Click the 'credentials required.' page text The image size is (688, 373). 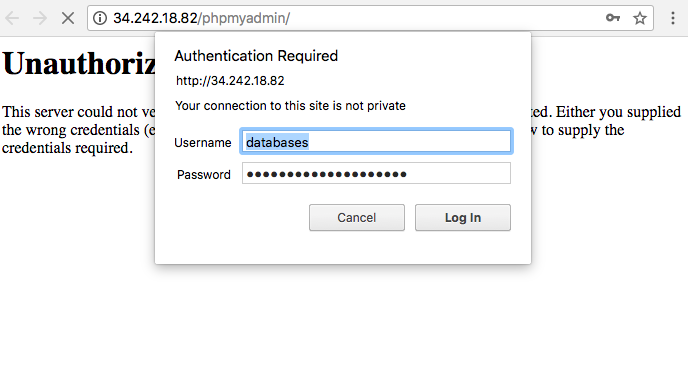pyautogui.click(x=67, y=148)
